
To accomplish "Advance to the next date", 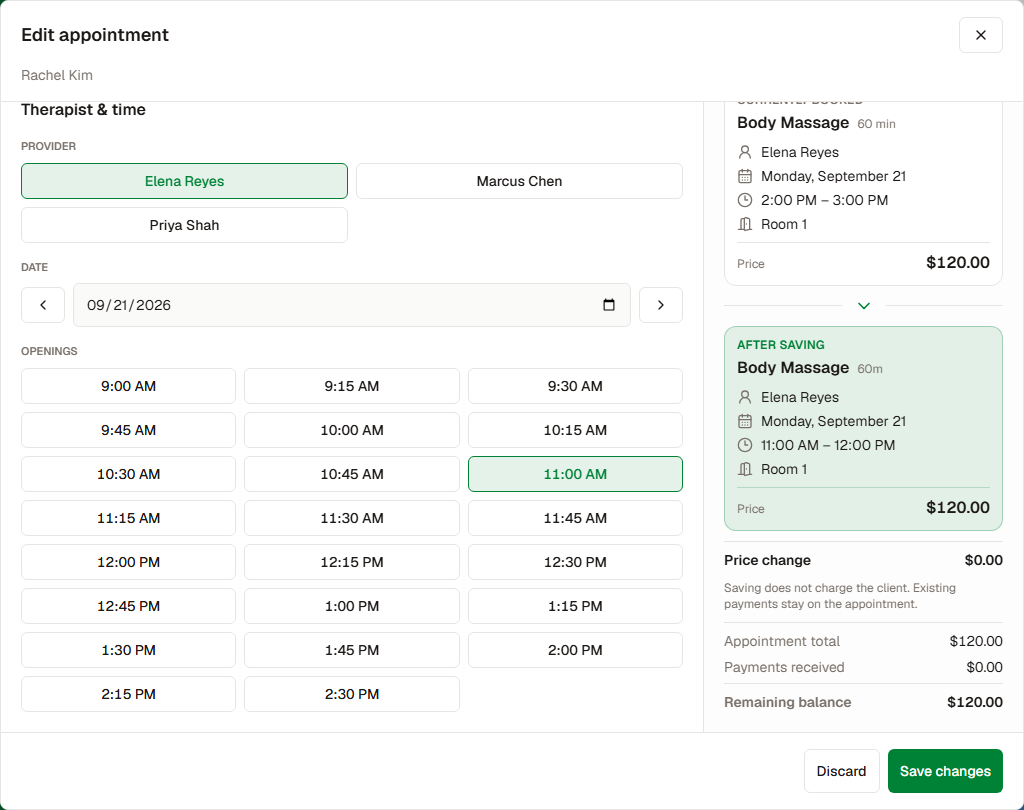I will tap(660, 305).
